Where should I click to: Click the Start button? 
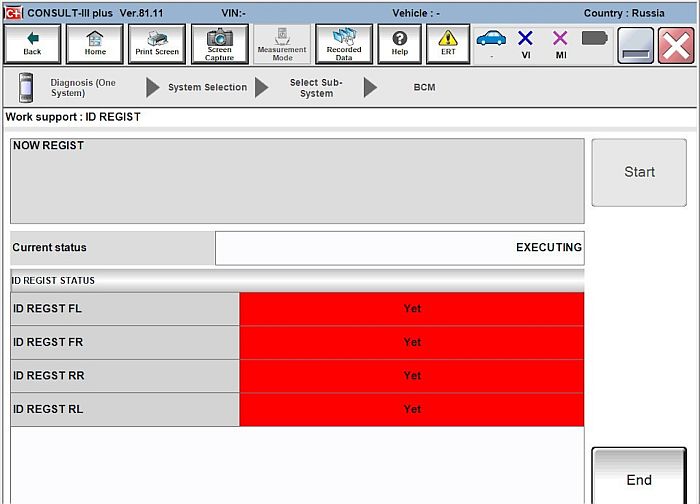coord(639,172)
